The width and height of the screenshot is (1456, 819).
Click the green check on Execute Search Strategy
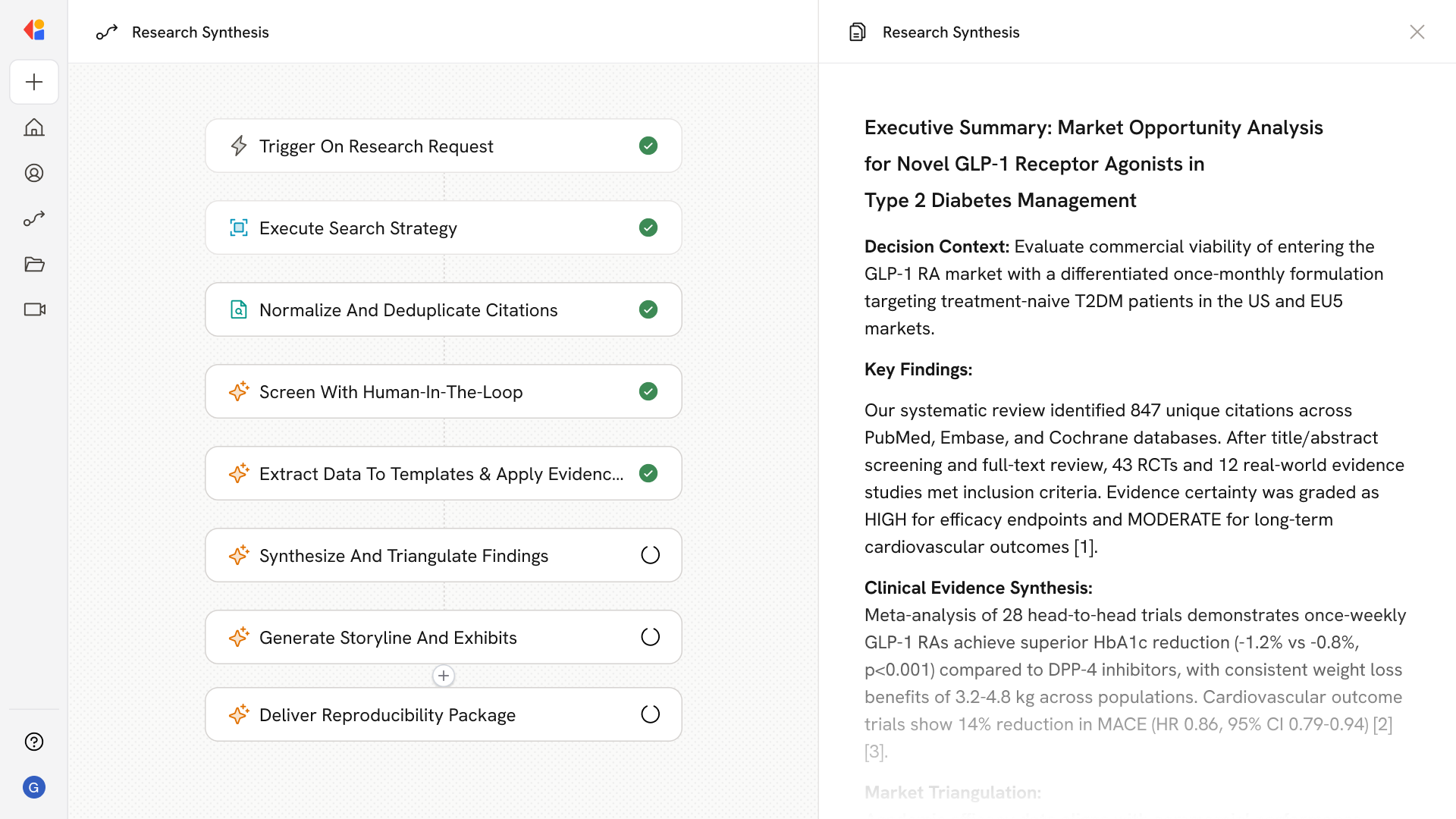(x=648, y=227)
